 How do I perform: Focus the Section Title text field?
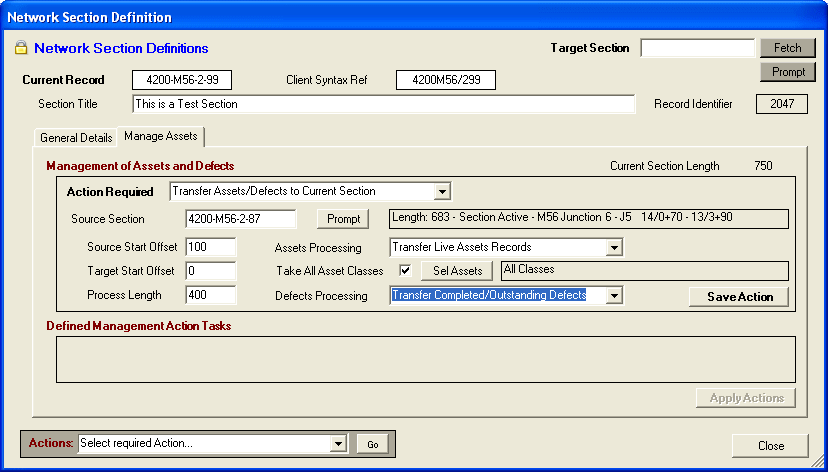point(383,104)
